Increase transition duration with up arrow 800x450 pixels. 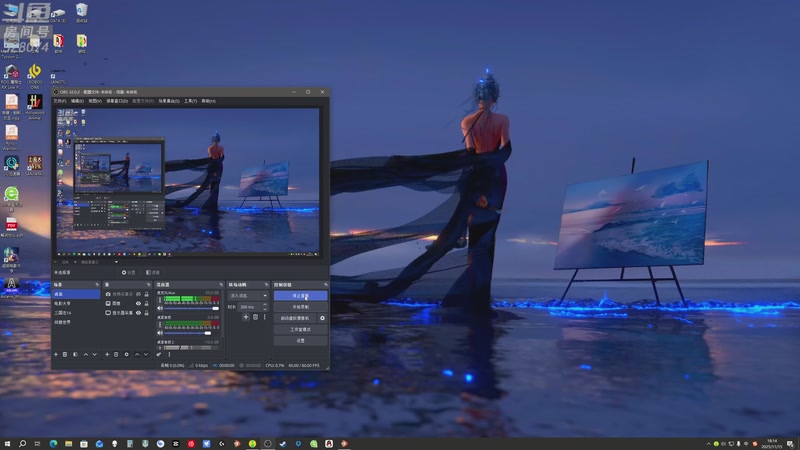click(x=265, y=305)
